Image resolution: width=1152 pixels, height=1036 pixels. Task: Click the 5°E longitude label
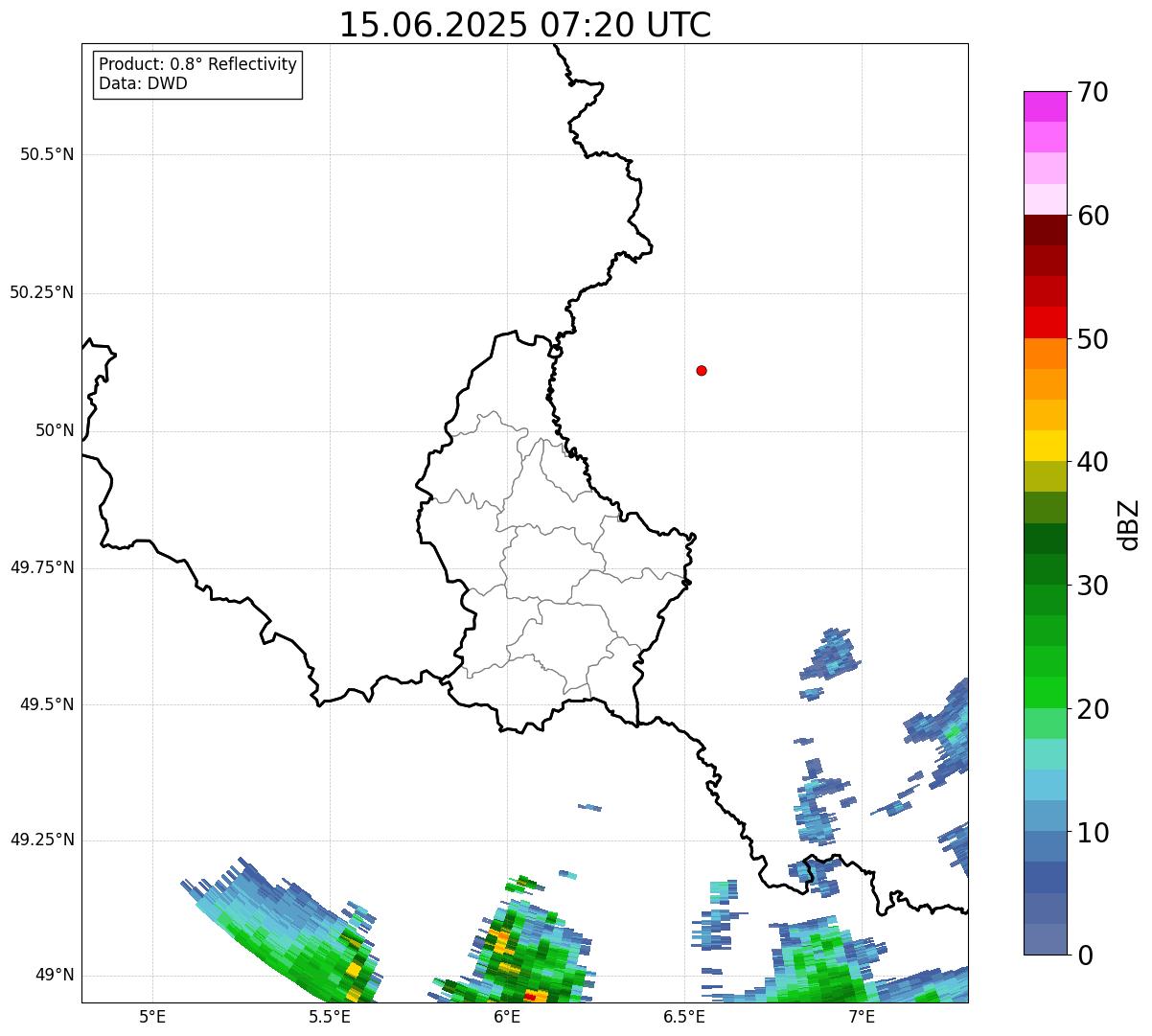click(x=152, y=1016)
